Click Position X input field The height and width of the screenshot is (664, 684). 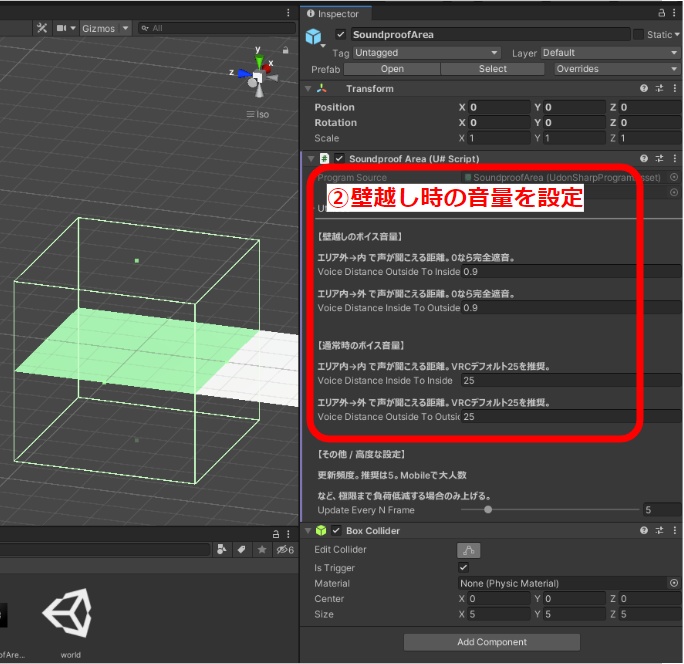tap(499, 107)
